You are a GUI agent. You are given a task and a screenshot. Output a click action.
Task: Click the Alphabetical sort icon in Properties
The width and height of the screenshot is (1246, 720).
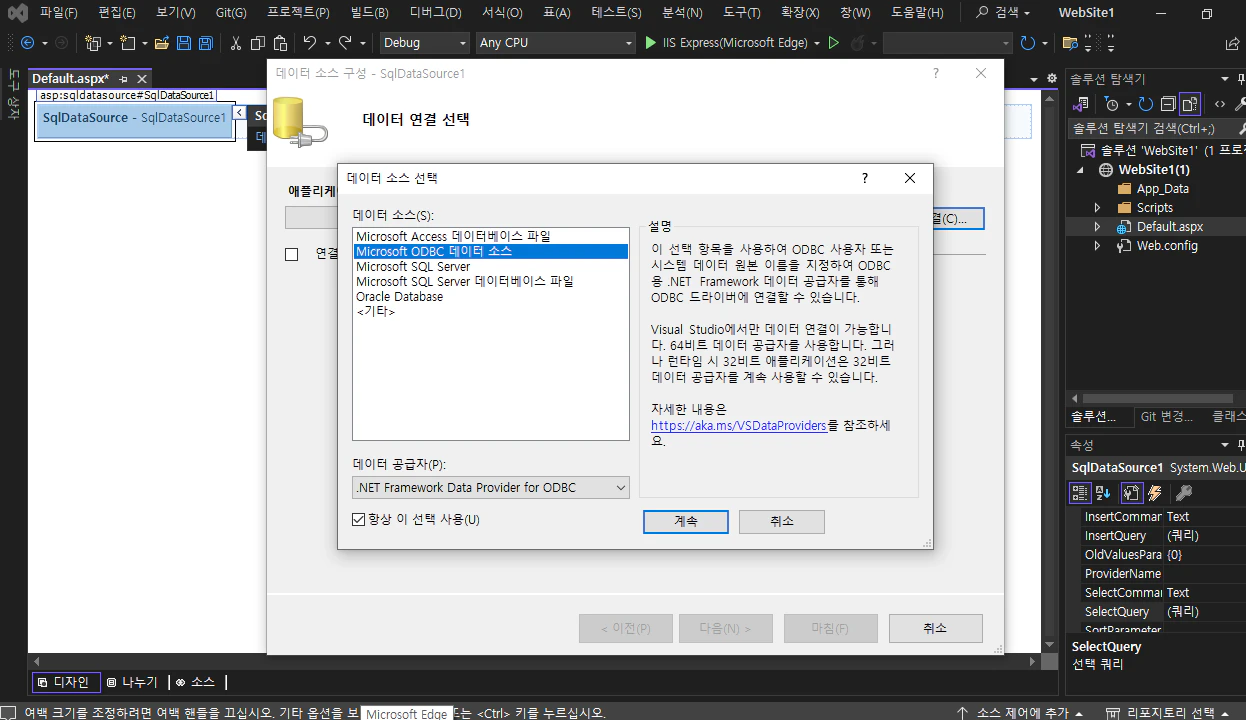[1103, 492]
